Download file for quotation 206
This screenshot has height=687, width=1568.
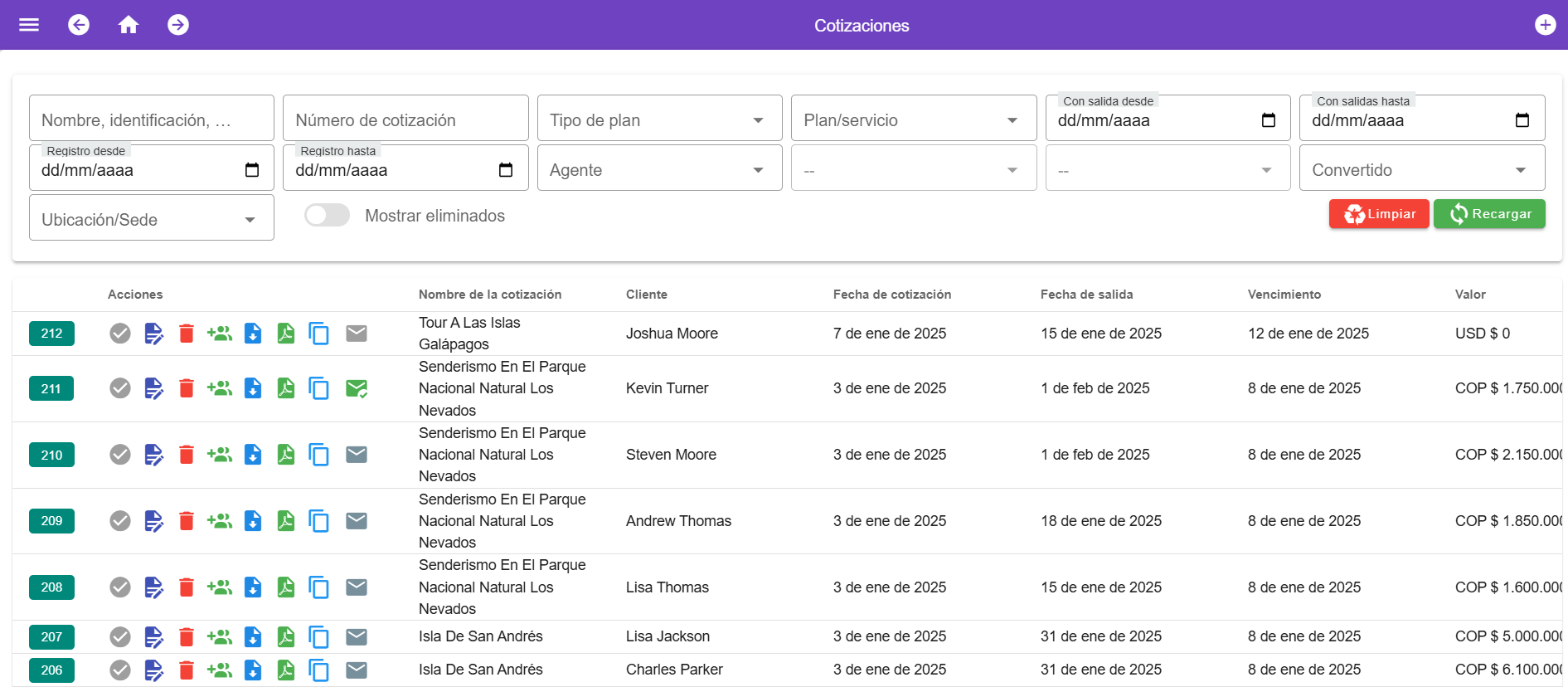253,670
